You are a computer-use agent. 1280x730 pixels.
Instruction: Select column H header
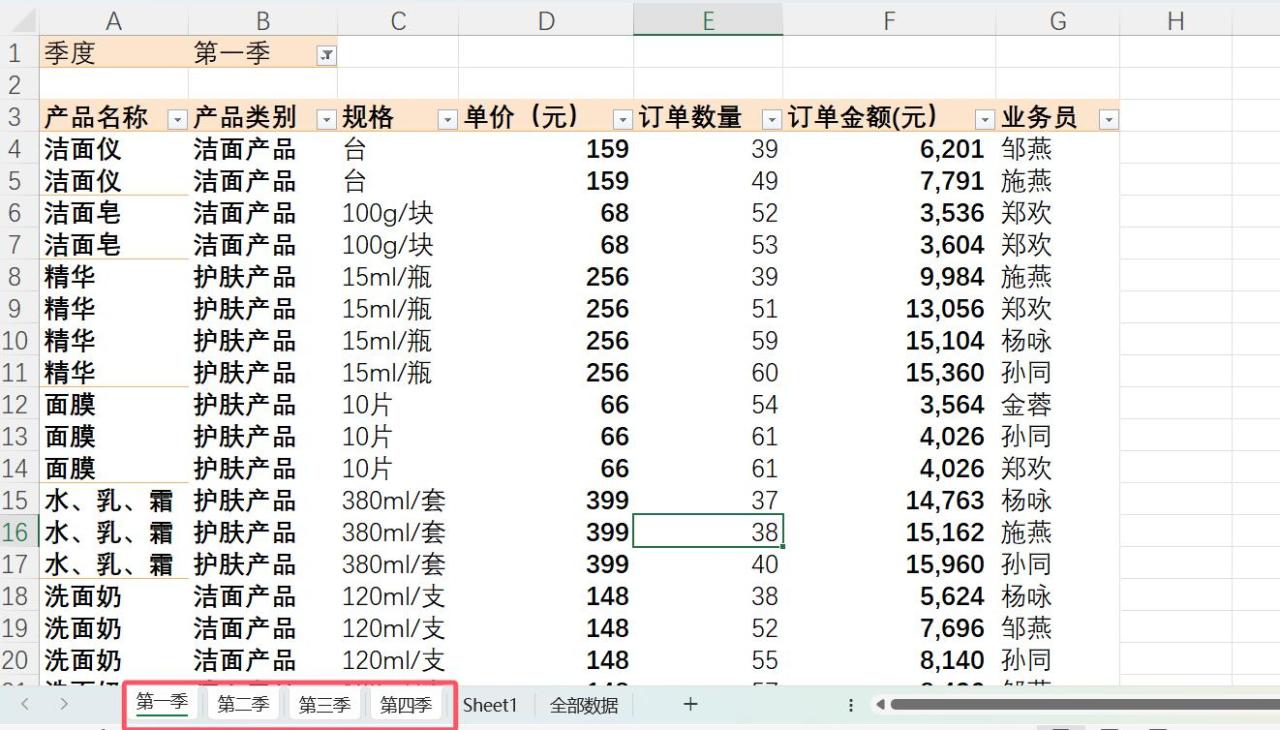coord(1176,20)
